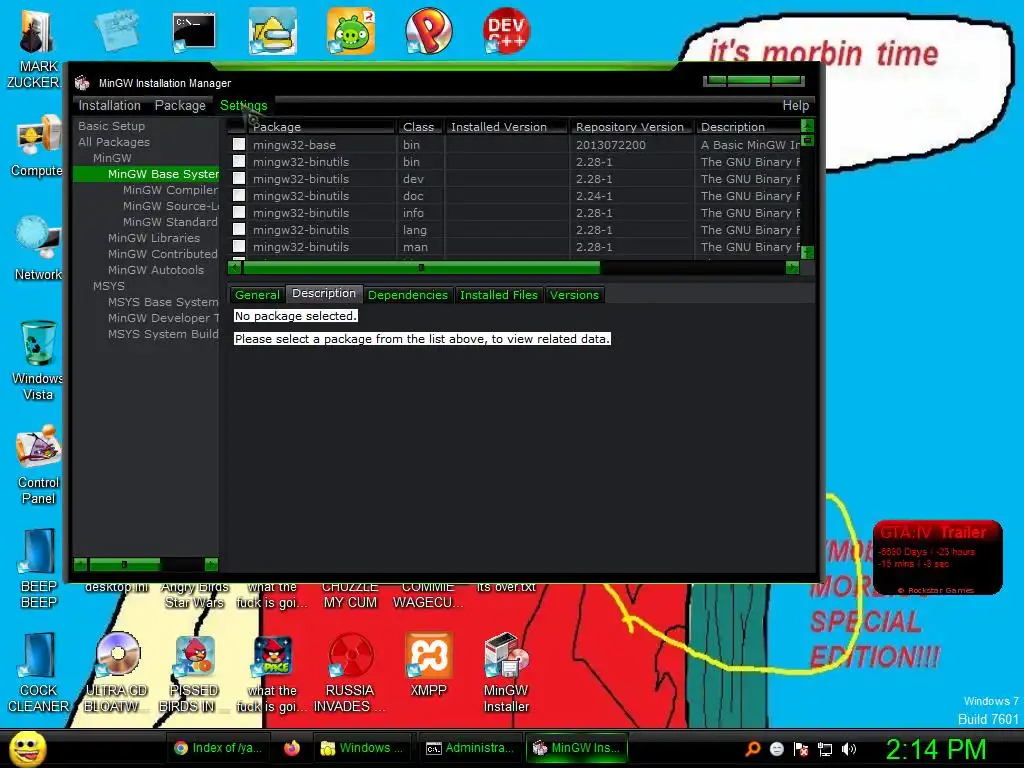Open the Help menu

795,105
